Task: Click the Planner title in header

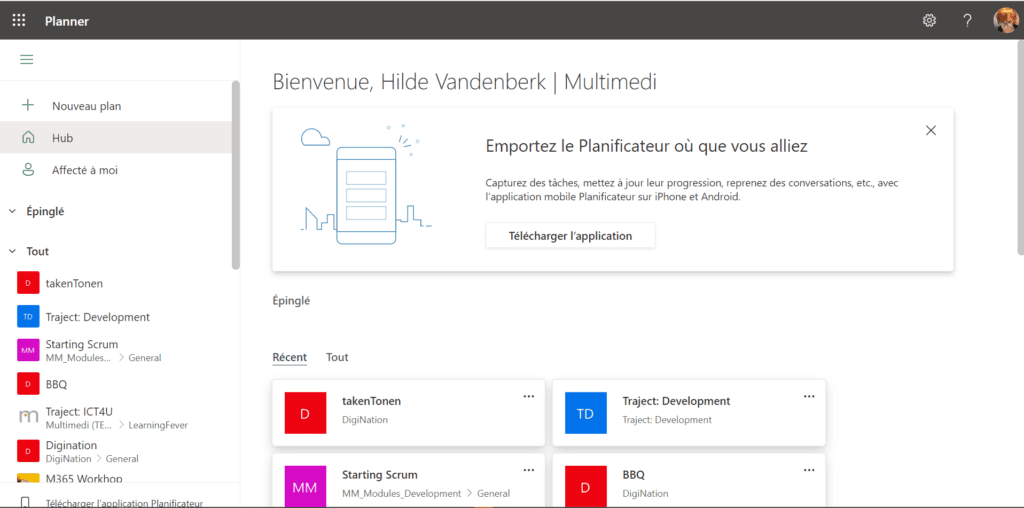Action: tap(67, 21)
